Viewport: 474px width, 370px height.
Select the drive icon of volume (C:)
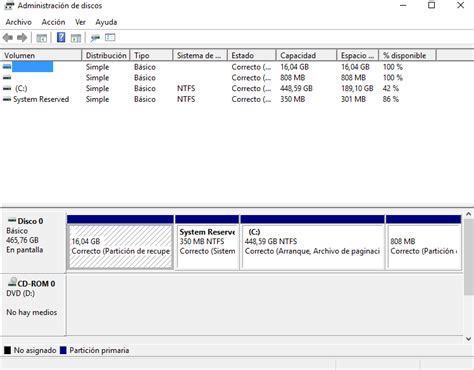(7, 89)
